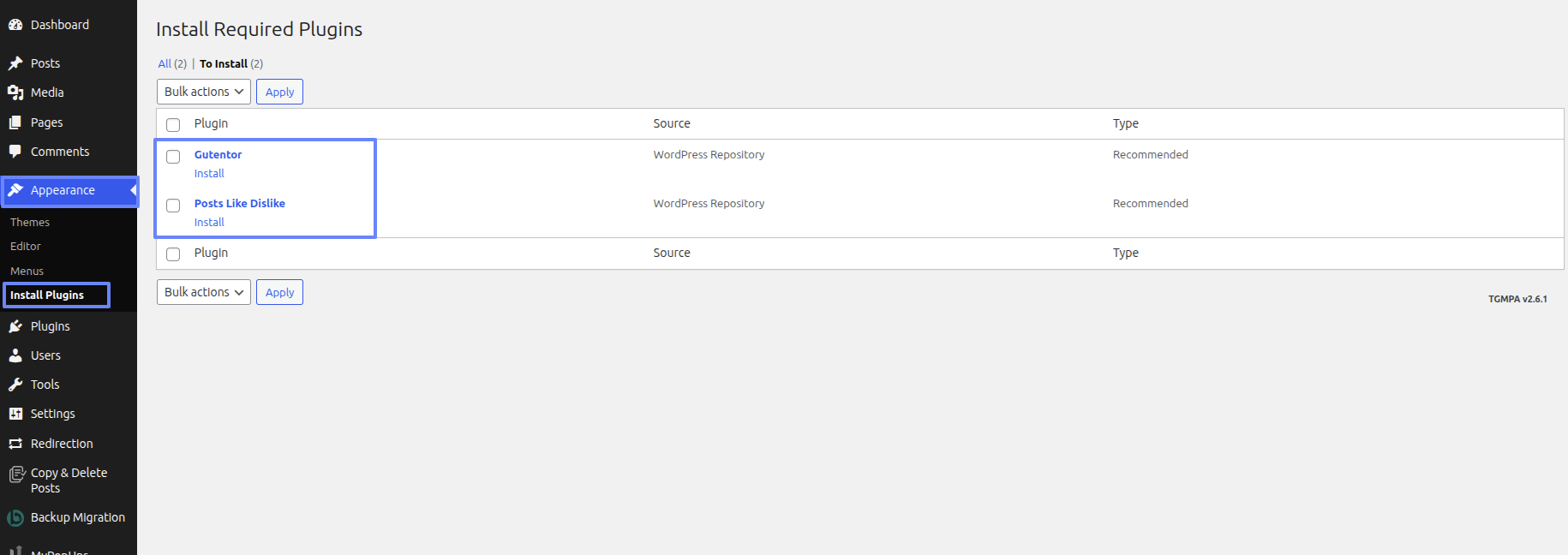The height and width of the screenshot is (555, 1568).
Task: Click the Backup Migration icon
Action: click(15, 517)
